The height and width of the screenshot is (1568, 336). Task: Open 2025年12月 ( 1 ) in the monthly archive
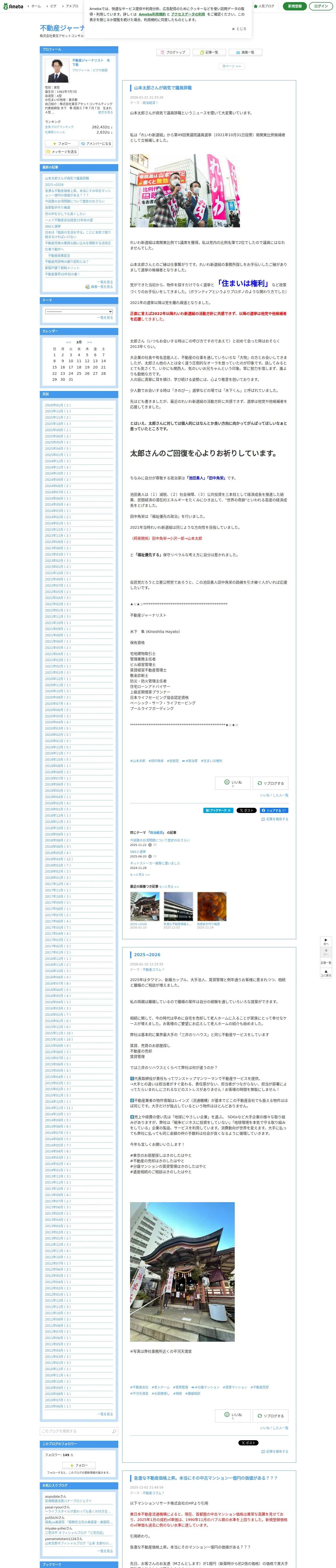pyautogui.click(x=58, y=412)
